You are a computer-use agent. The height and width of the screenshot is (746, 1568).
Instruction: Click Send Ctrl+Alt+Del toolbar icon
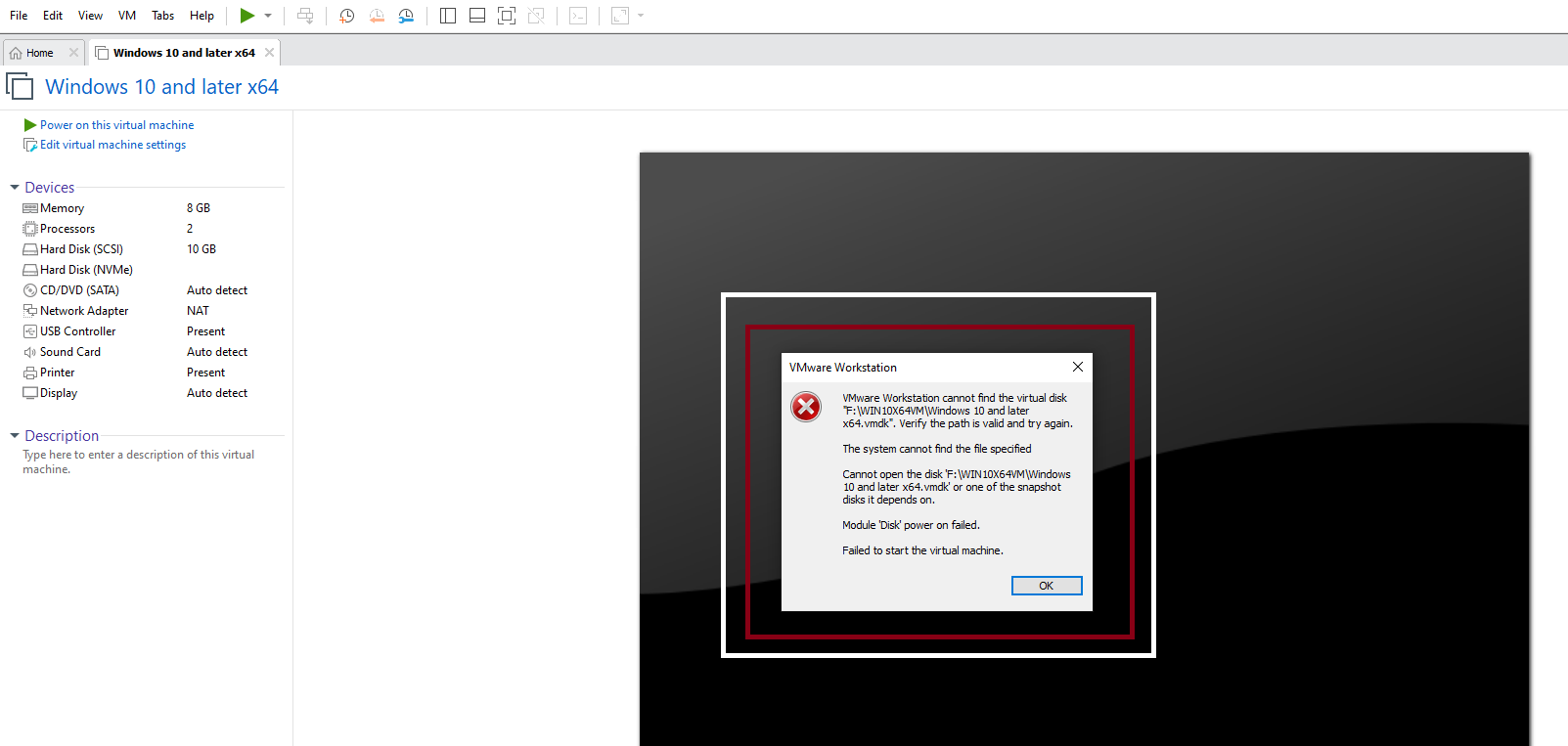pos(305,16)
